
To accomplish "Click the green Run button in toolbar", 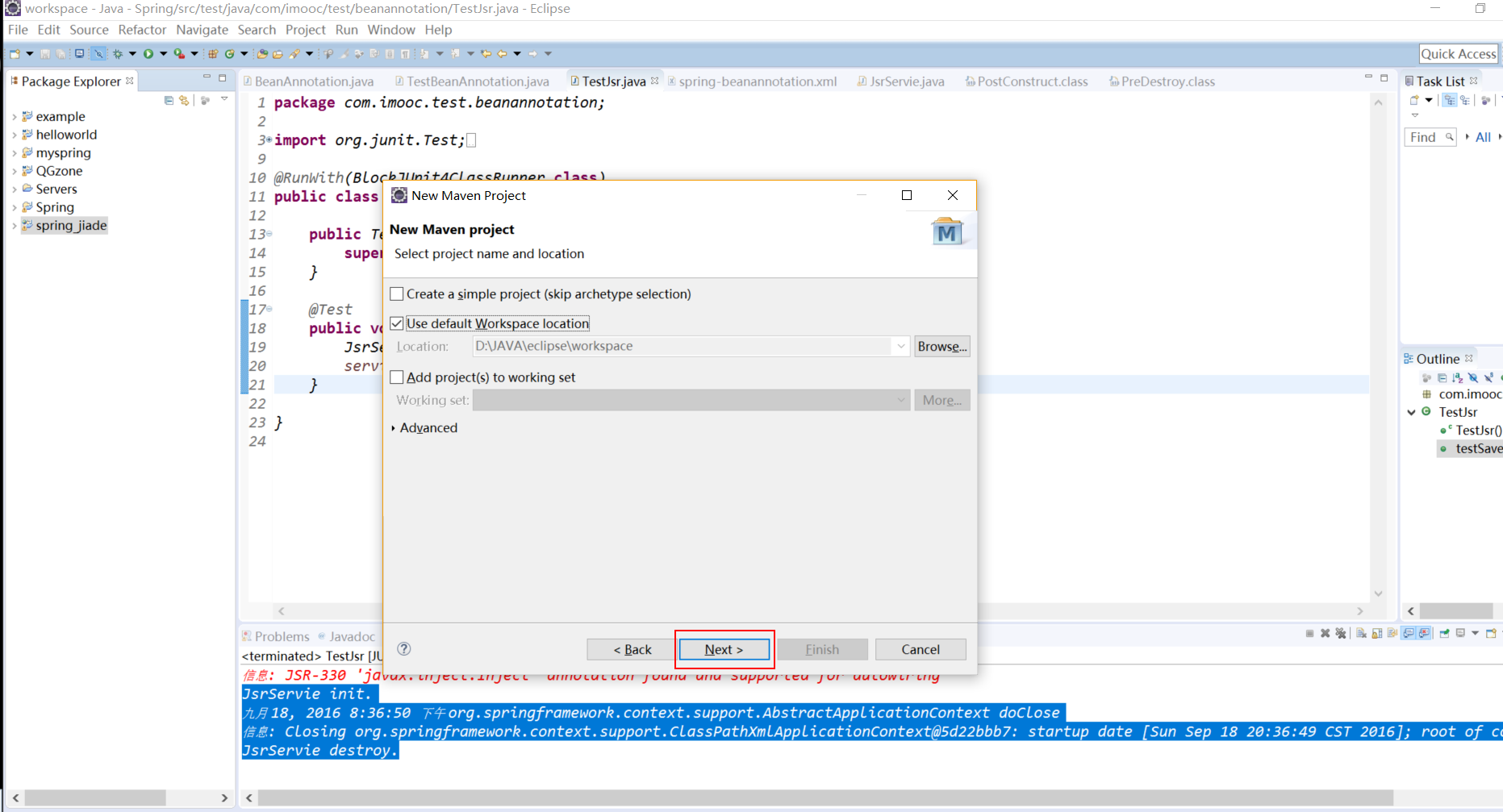I will tap(148, 54).
